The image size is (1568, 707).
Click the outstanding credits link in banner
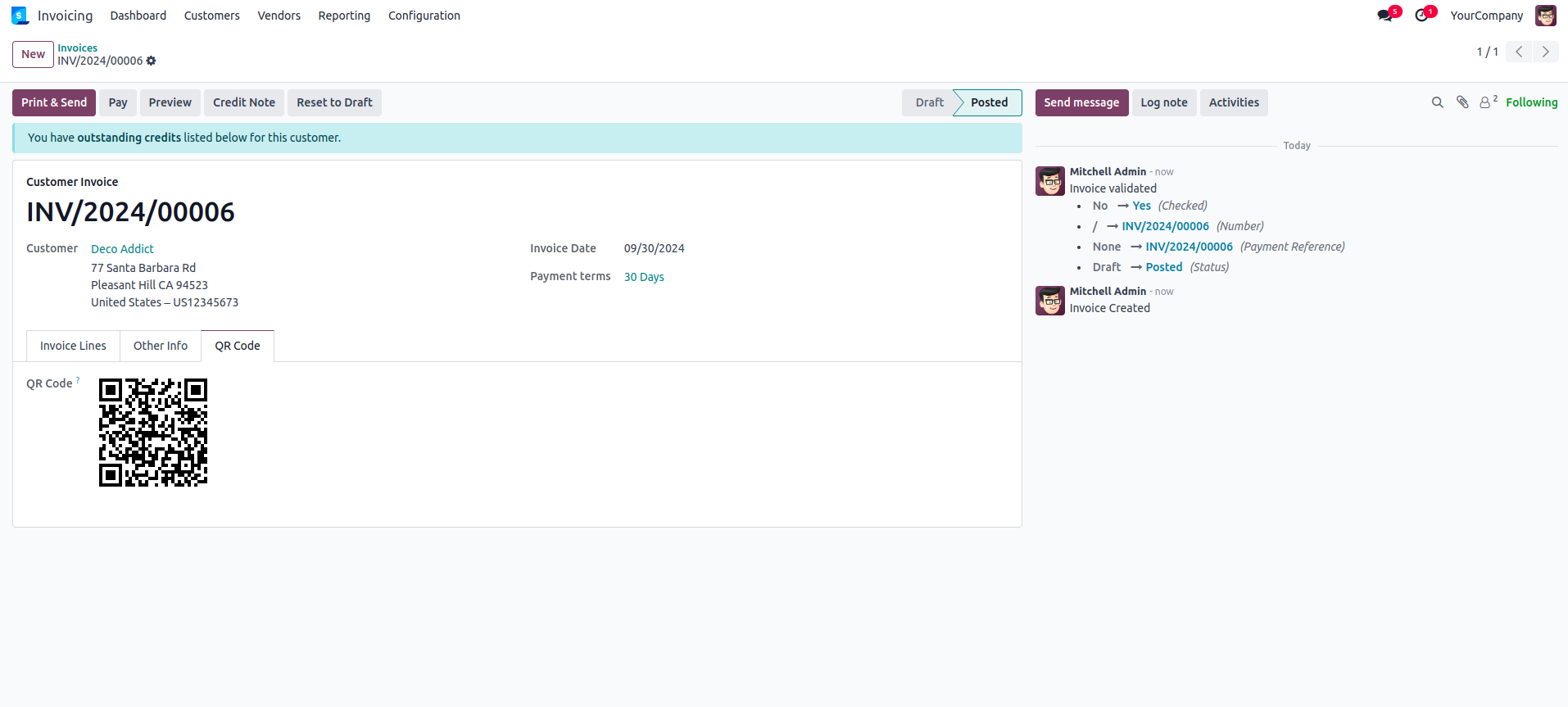pos(129,138)
